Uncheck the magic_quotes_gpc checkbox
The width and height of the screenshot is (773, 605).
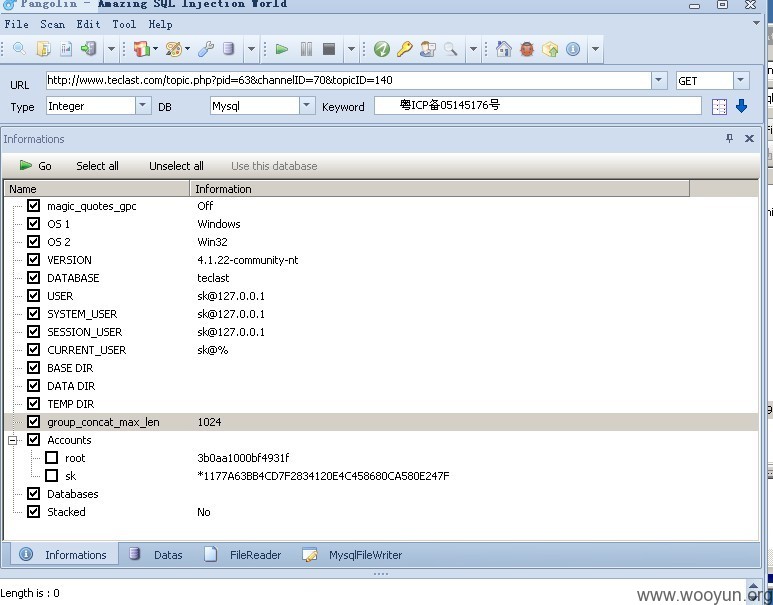click(x=34, y=206)
